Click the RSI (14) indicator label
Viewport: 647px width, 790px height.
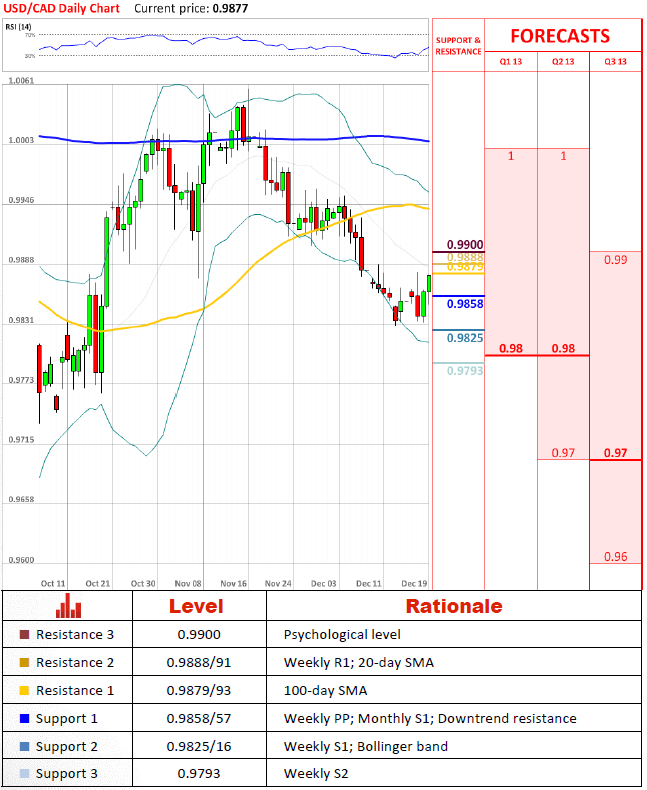(x=18, y=27)
